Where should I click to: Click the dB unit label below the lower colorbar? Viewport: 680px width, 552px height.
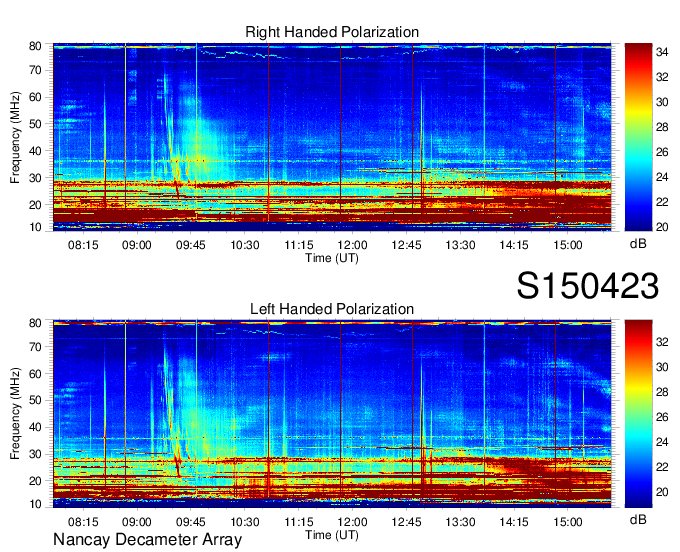(638, 520)
